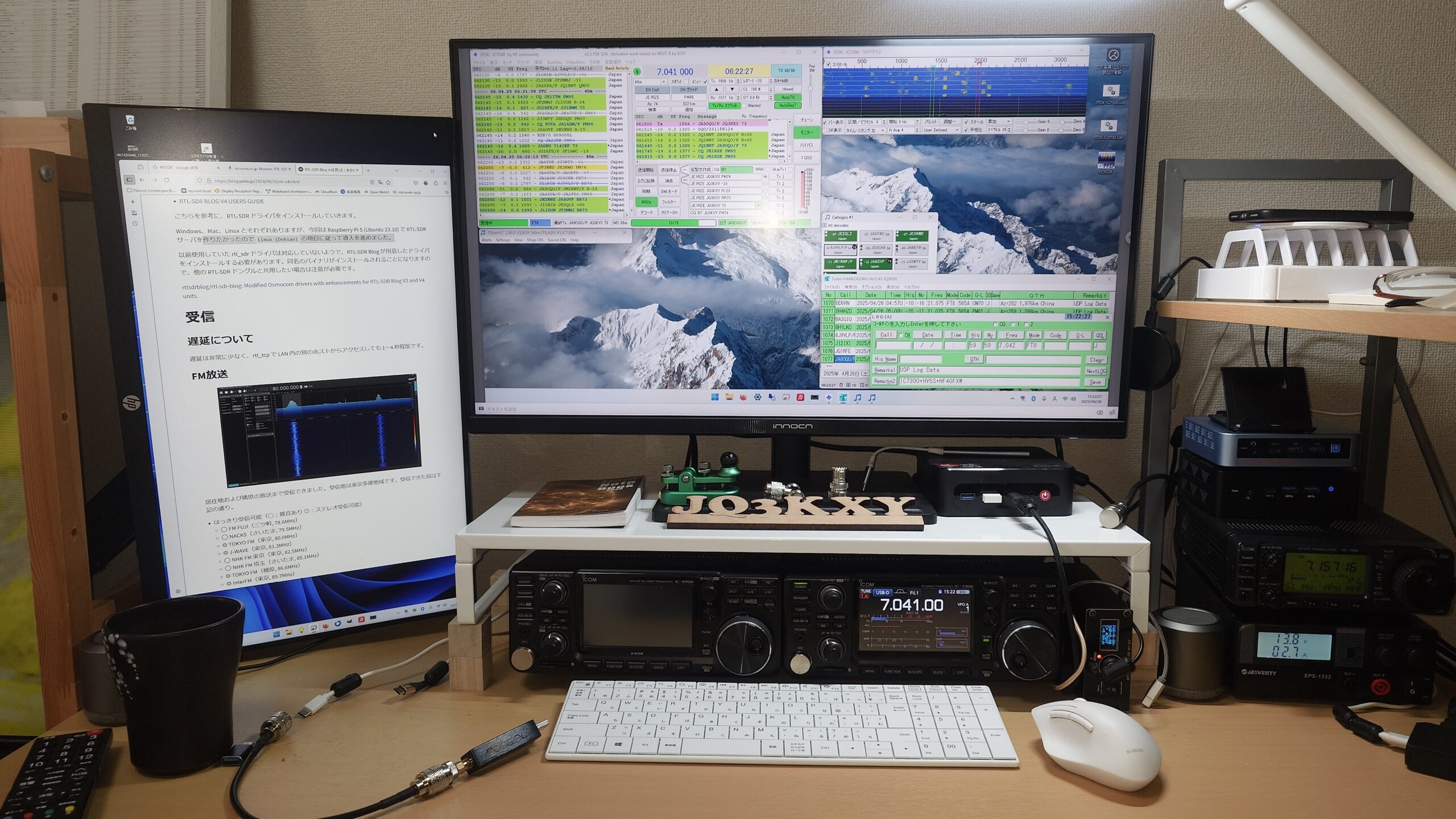Screen dimensions: 1456x819
Task: Open the recycle bin on left monitor desktop
Action: click(x=130, y=122)
